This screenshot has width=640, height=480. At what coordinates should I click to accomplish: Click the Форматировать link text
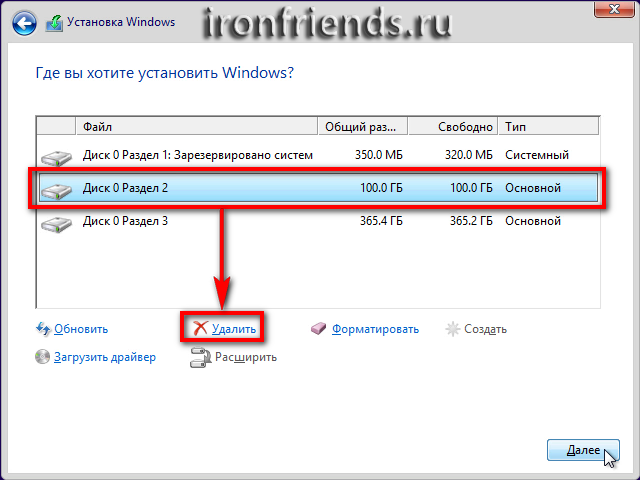pos(375,328)
